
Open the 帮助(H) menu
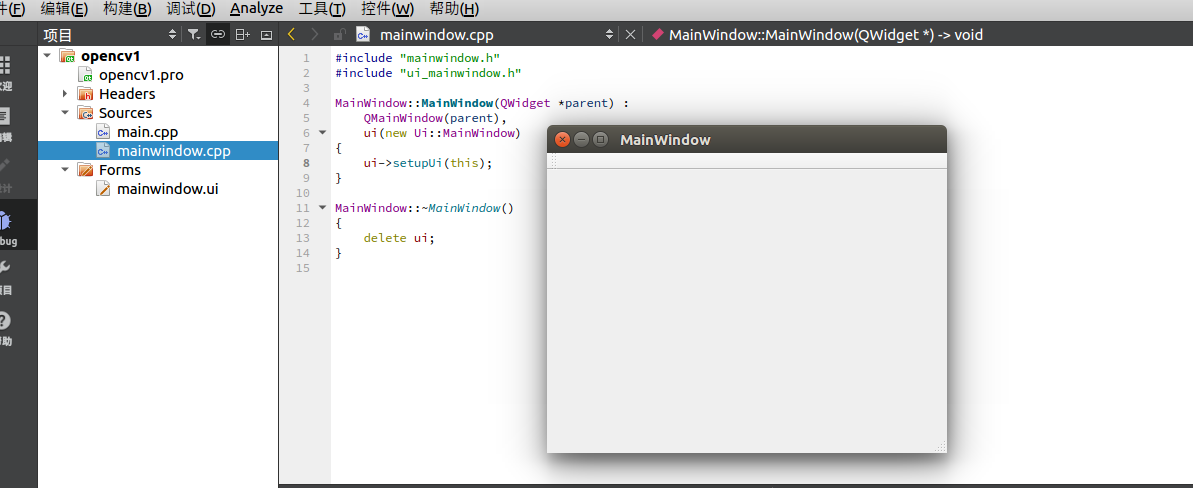point(454,9)
